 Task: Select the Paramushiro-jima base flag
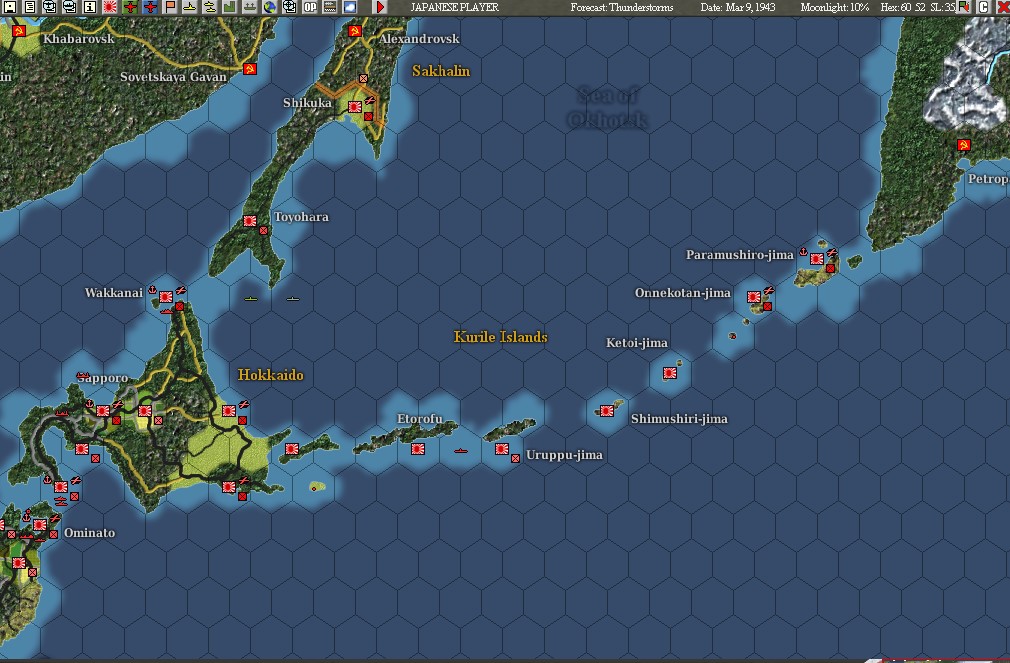[817, 259]
